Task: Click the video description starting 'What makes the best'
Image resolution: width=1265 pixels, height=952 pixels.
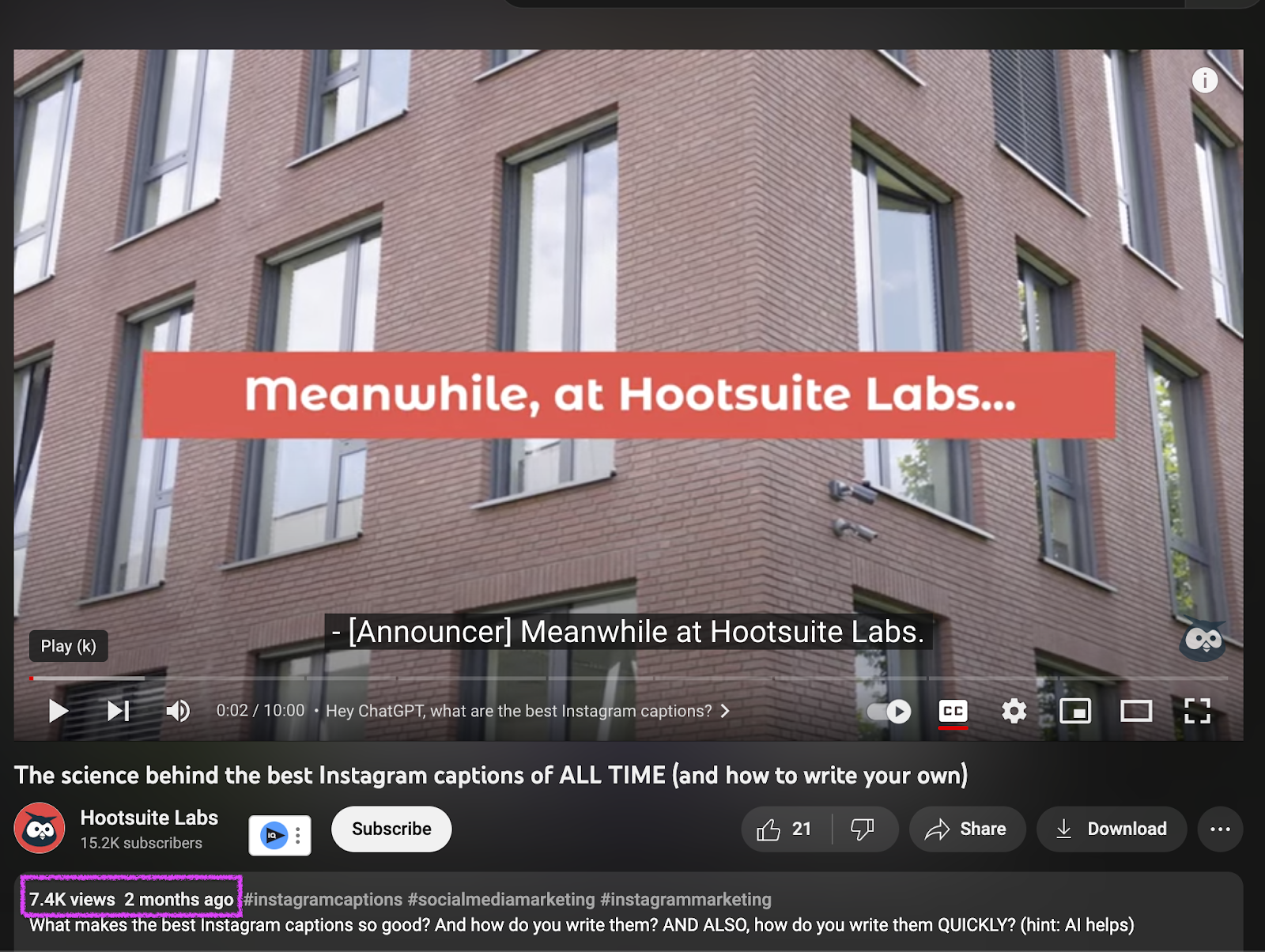Action: tap(582, 925)
